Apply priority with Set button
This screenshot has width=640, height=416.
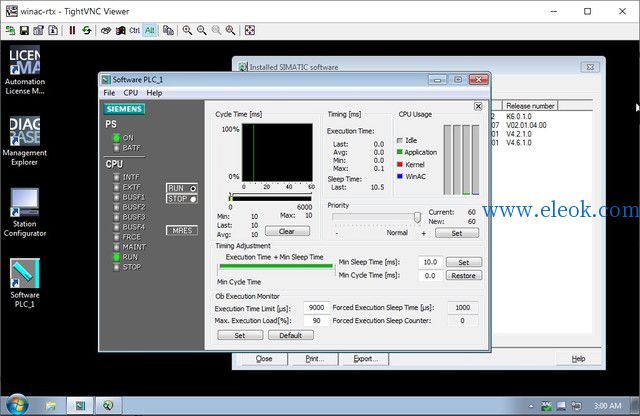(x=457, y=233)
